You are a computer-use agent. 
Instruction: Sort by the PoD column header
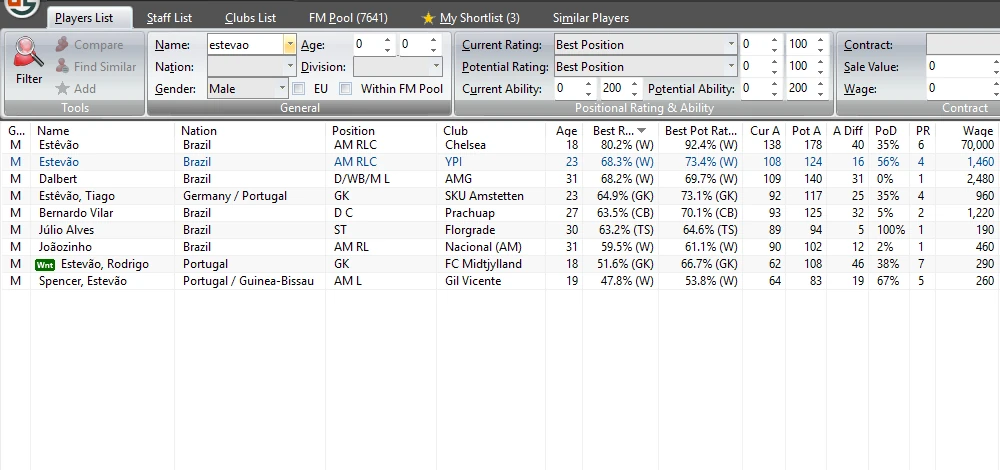pyautogui.click(x=888, y=131)
